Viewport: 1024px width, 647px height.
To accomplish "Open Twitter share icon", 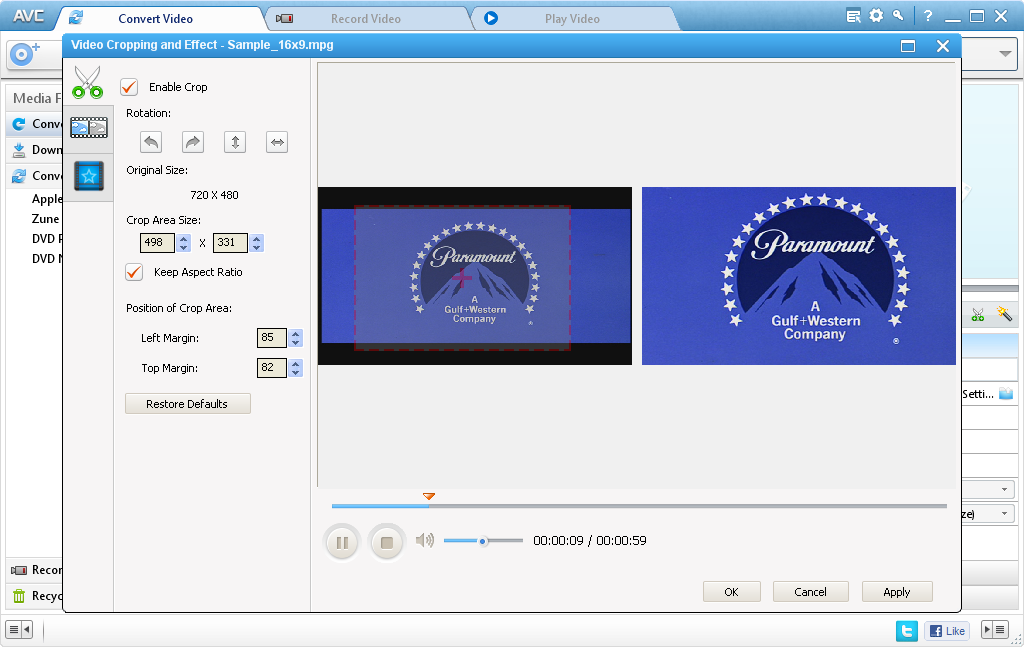I will tap(907, 631).
